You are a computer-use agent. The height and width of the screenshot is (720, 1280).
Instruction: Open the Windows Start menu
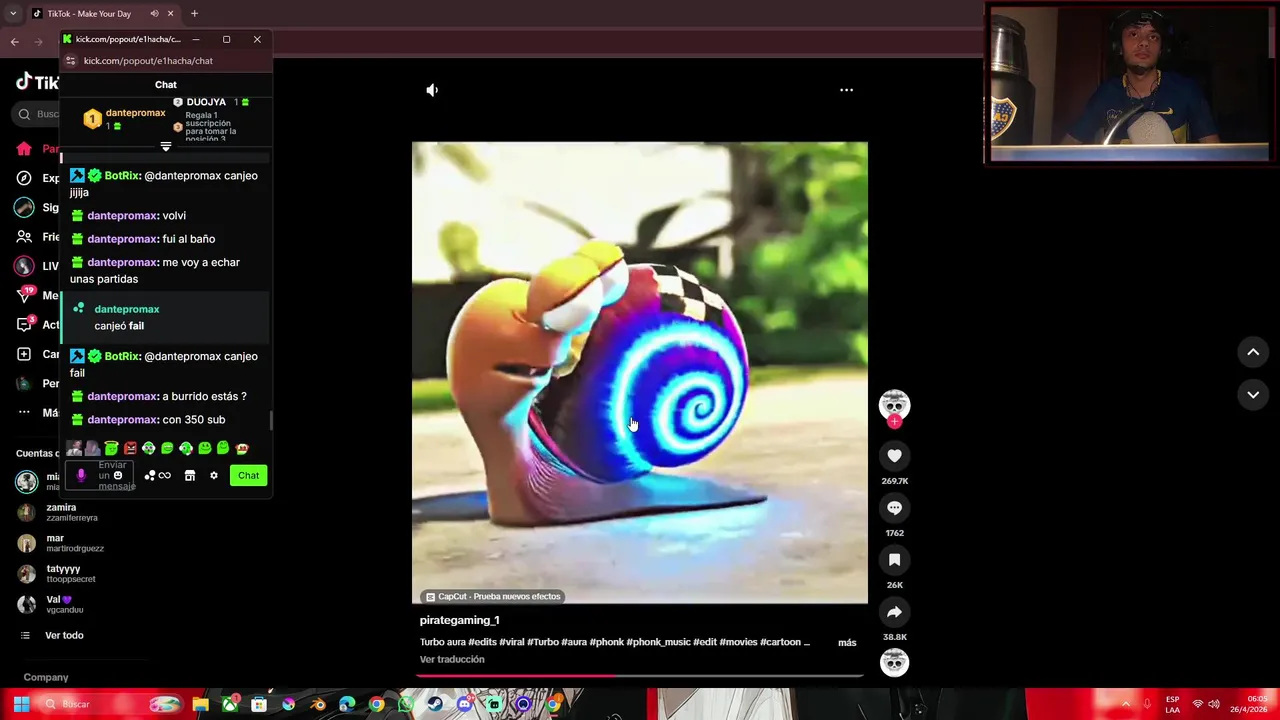click(x=20, y=704)
